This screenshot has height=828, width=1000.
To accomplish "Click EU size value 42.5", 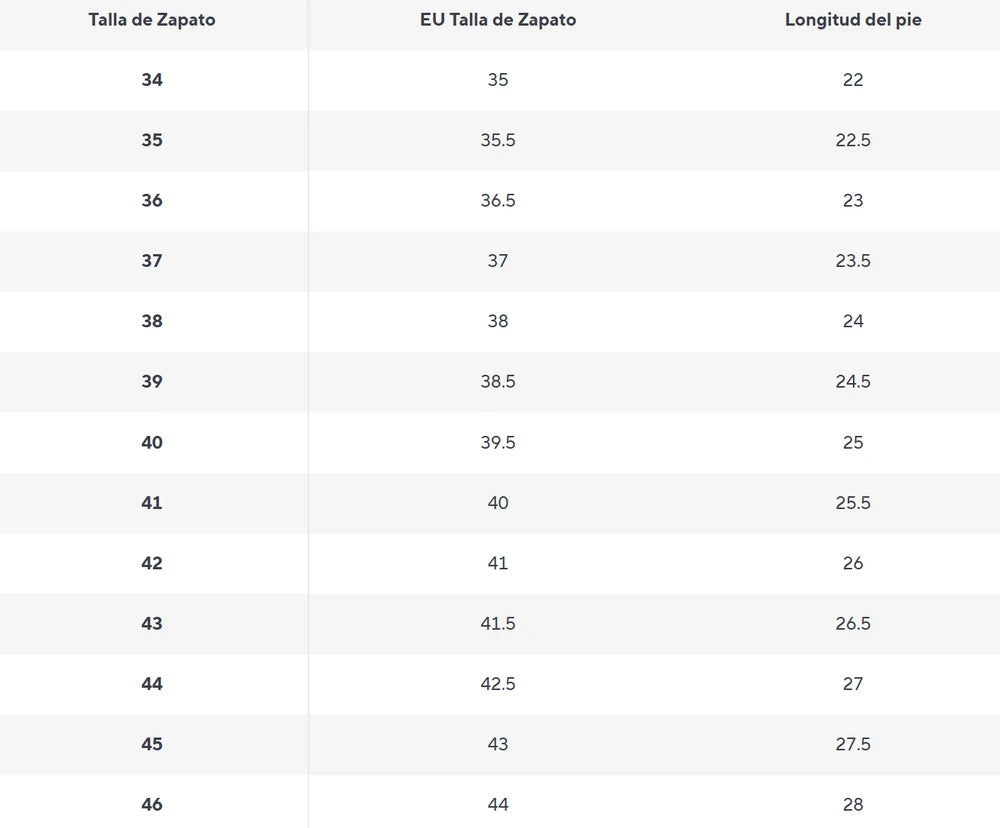I will pyautogui.click(x=498, y=684).
